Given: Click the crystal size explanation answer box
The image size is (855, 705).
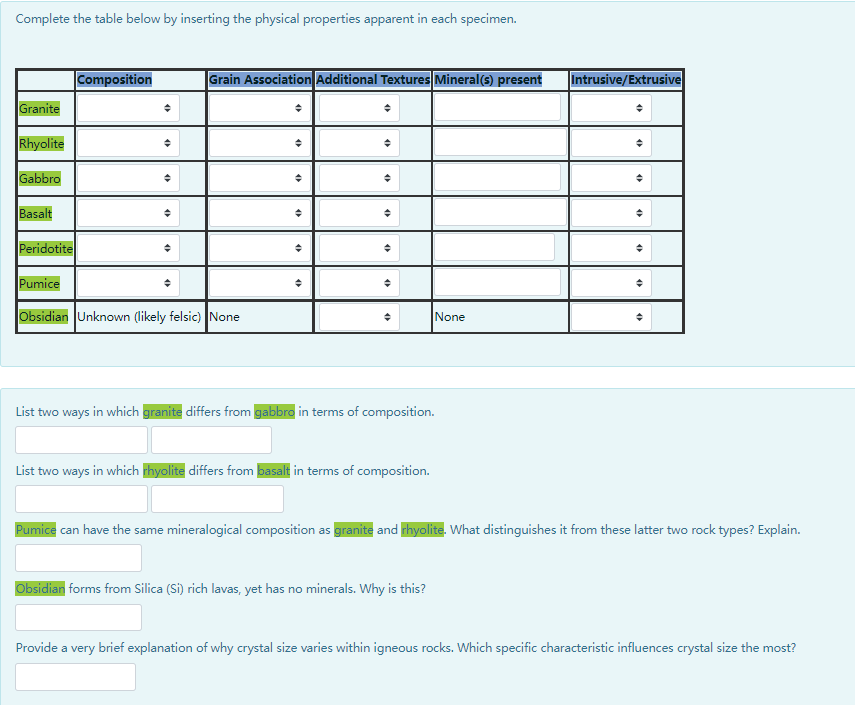Looking at the screenshot, I should click(75, 676).
